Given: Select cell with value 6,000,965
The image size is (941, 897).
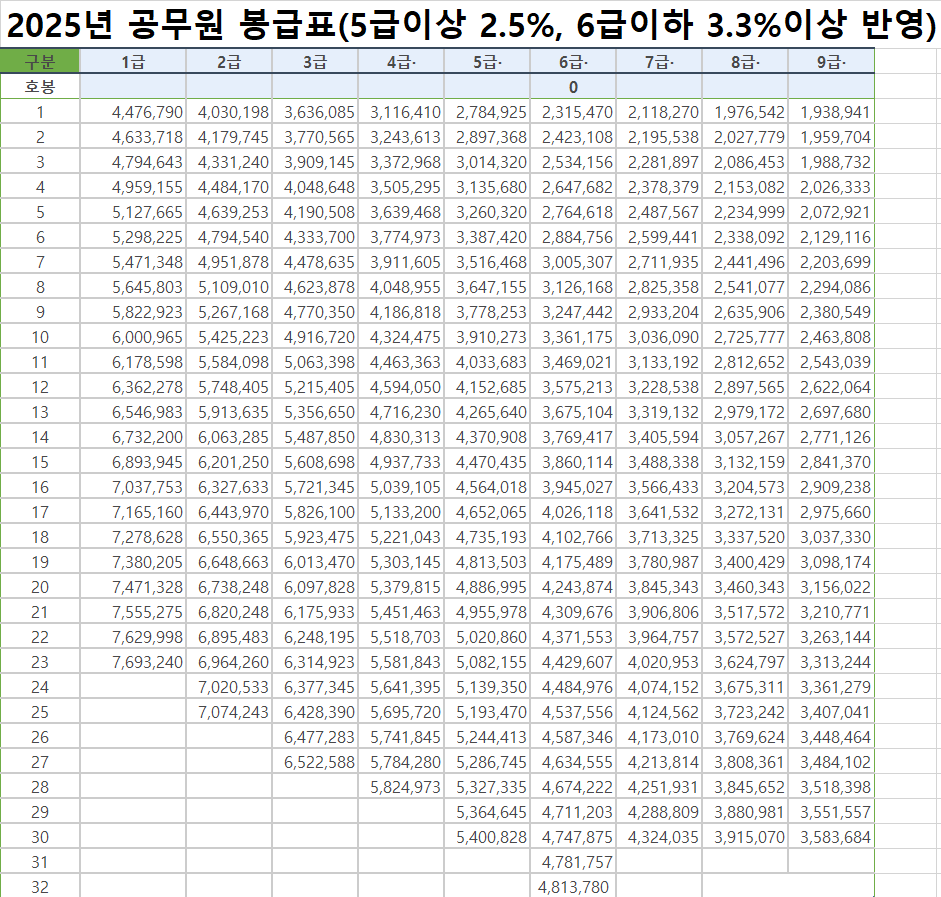Looking at the screenshot, I should point(133,337).
